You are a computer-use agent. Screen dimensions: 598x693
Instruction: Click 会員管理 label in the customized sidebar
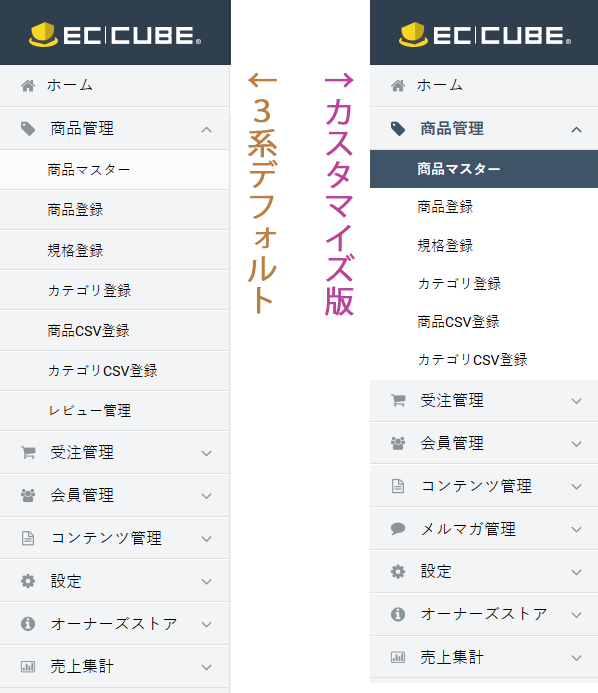coord(452,443)
